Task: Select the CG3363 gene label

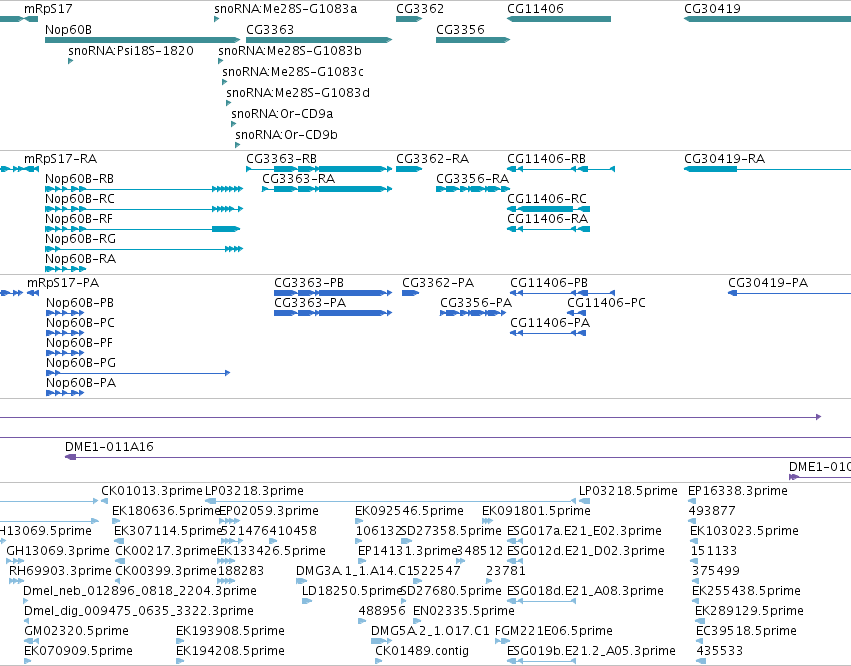Action: click(x=270, y=29)
